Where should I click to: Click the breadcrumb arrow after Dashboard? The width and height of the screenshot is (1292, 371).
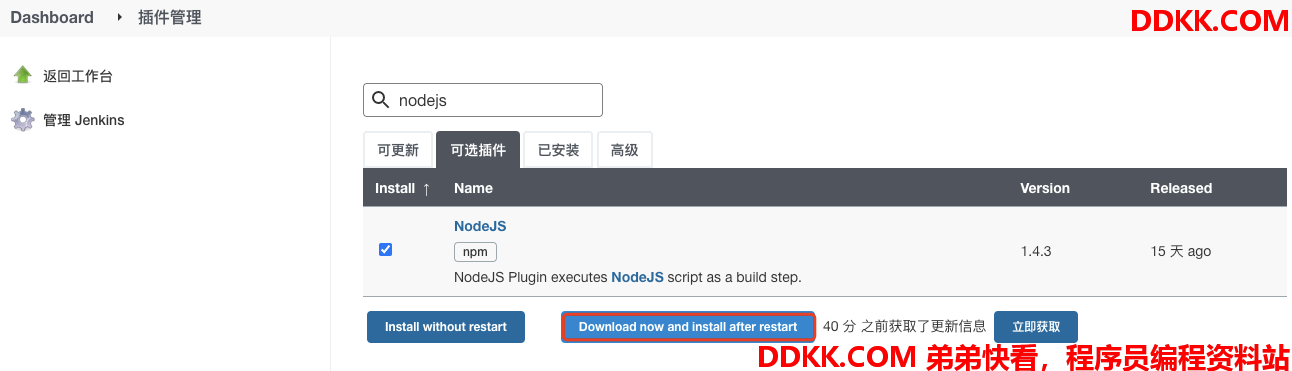(119, 17)
